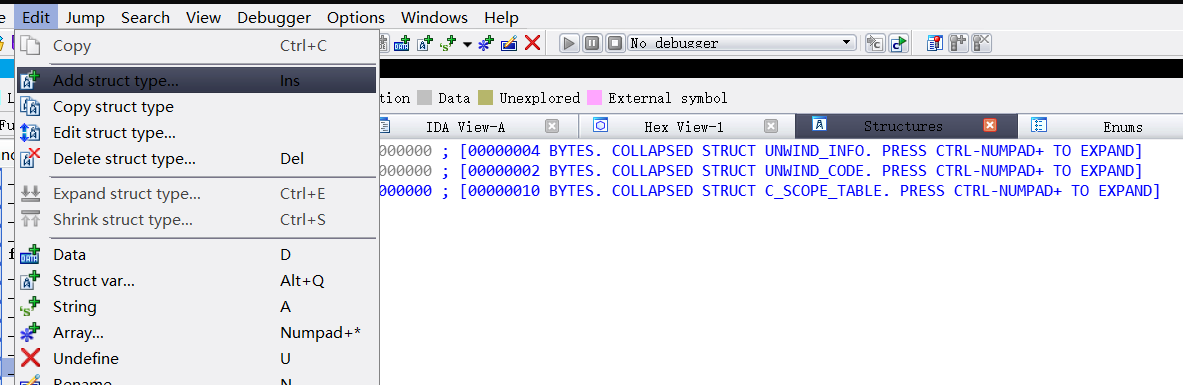Switch to the Enums tab

(1123, 126)
